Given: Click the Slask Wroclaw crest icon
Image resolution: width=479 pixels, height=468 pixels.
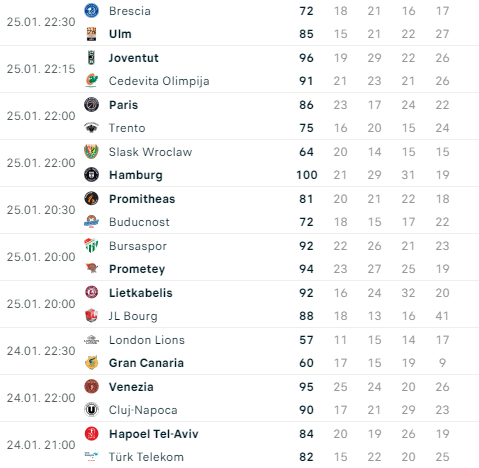Looking at the screenshot, I should pos(91,152).
